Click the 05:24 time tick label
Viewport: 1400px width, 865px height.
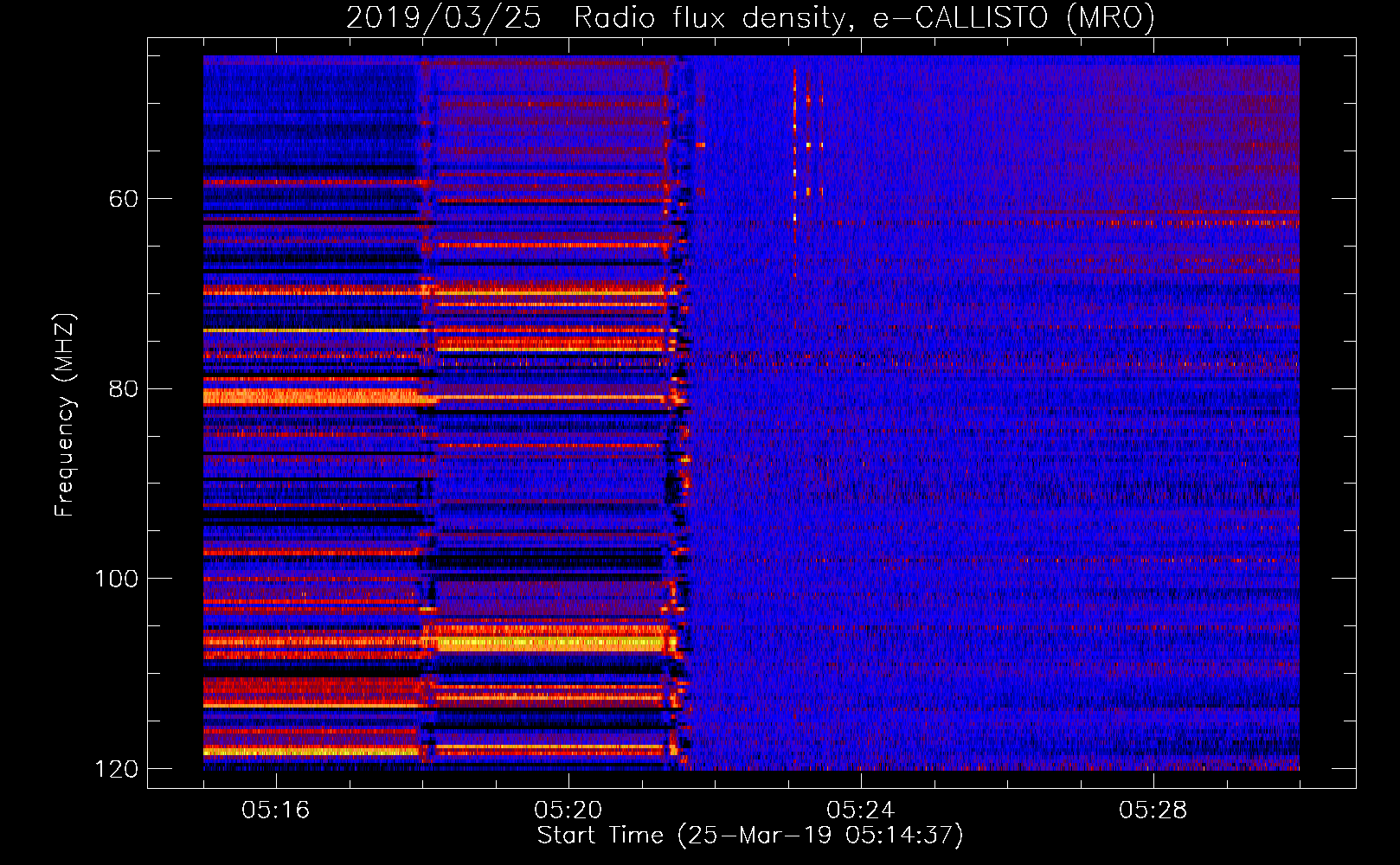(861, 811)
